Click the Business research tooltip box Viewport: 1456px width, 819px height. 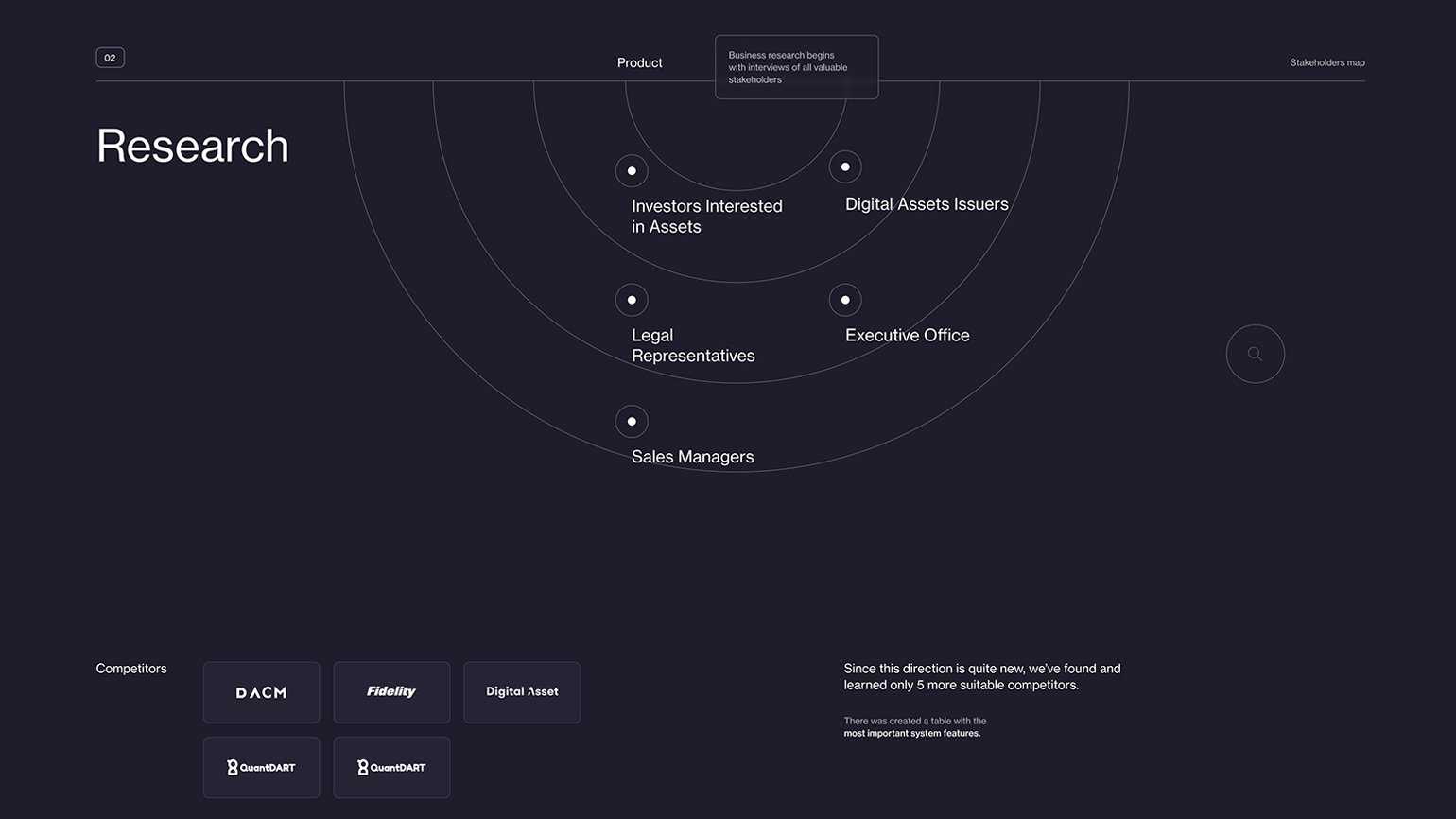click(x=796, y=67)
